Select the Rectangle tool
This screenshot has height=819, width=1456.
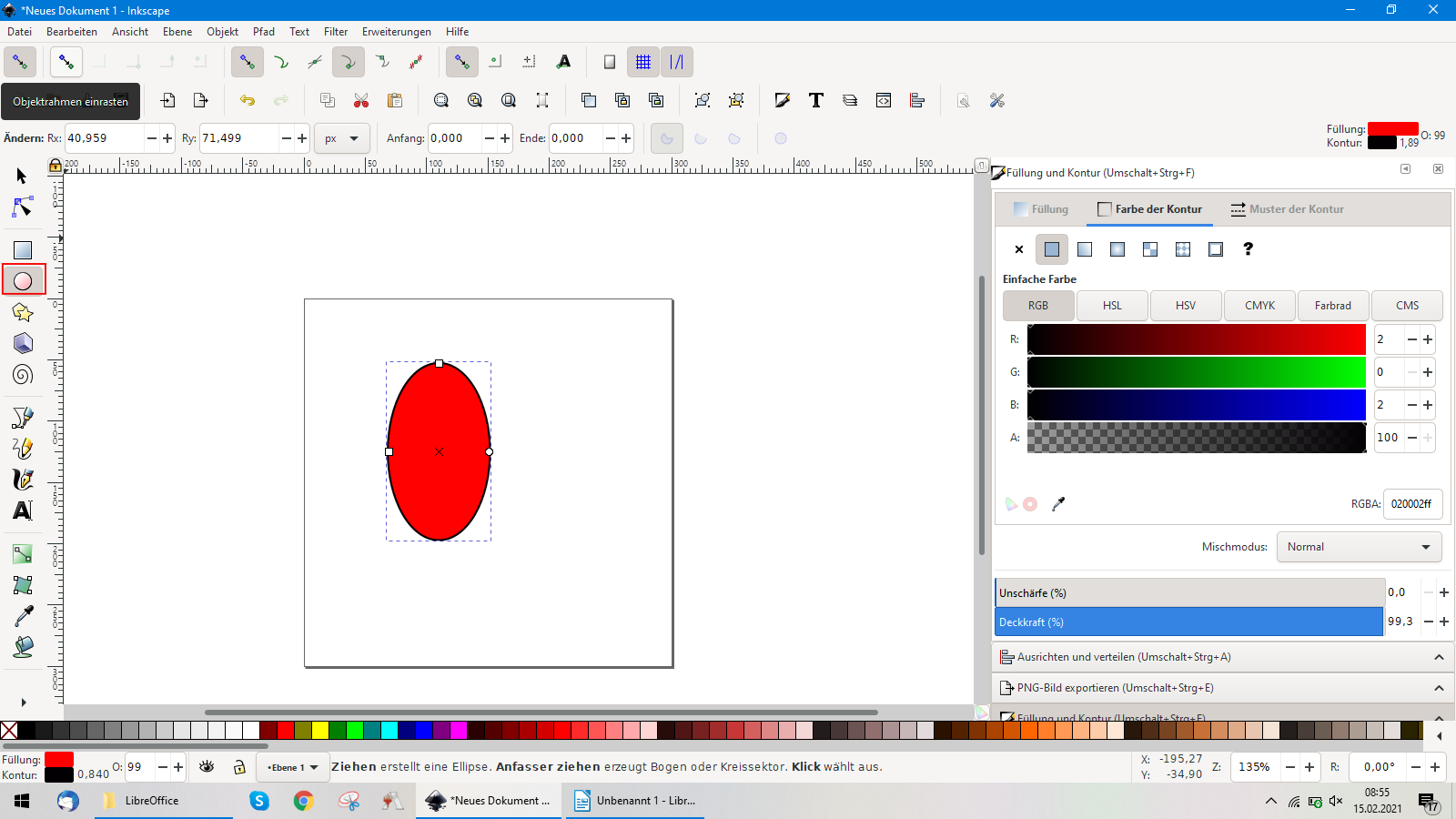(x=23, y=250)
